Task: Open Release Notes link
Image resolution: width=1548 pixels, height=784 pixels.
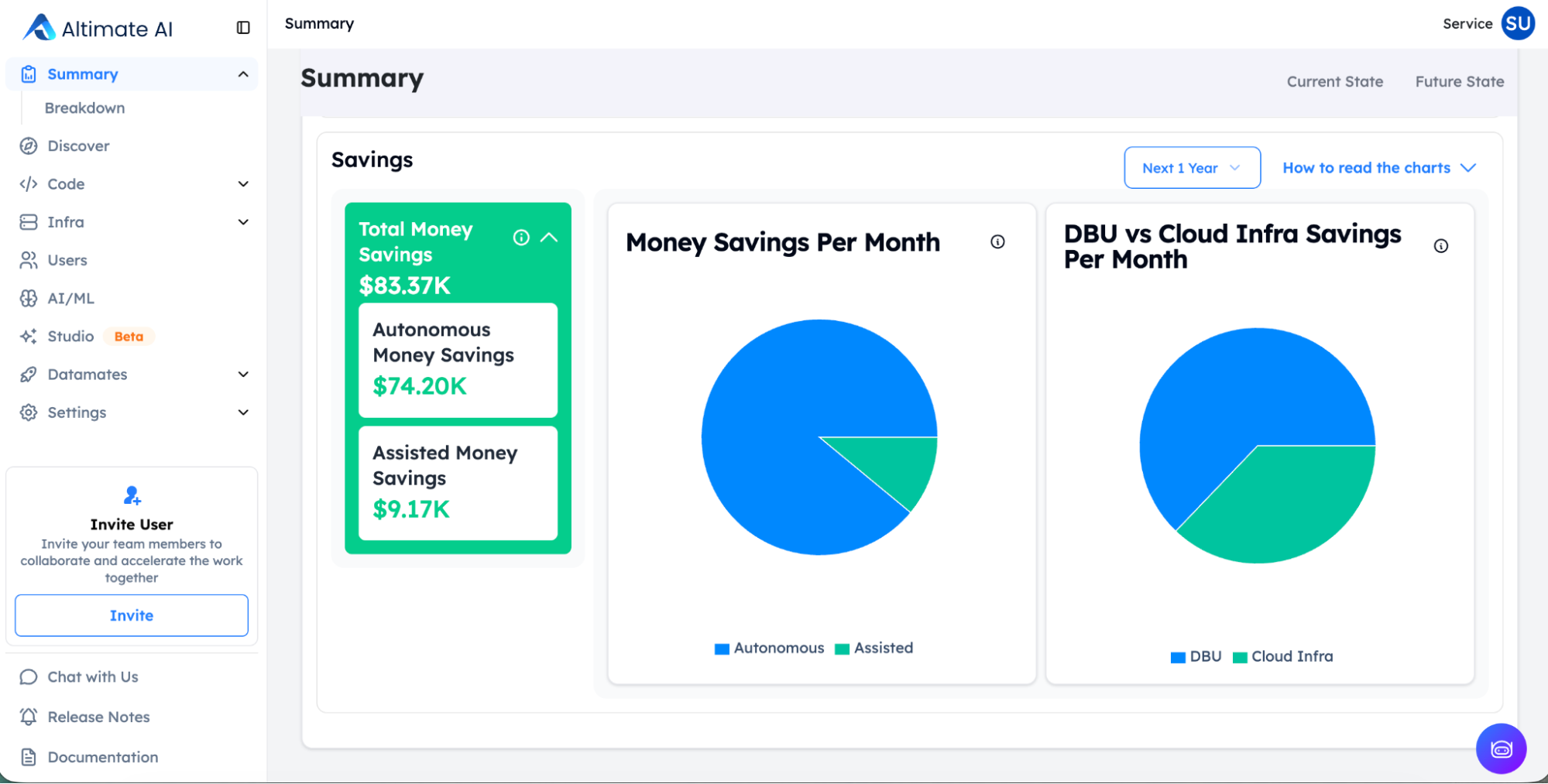Action: coord(98,717)
